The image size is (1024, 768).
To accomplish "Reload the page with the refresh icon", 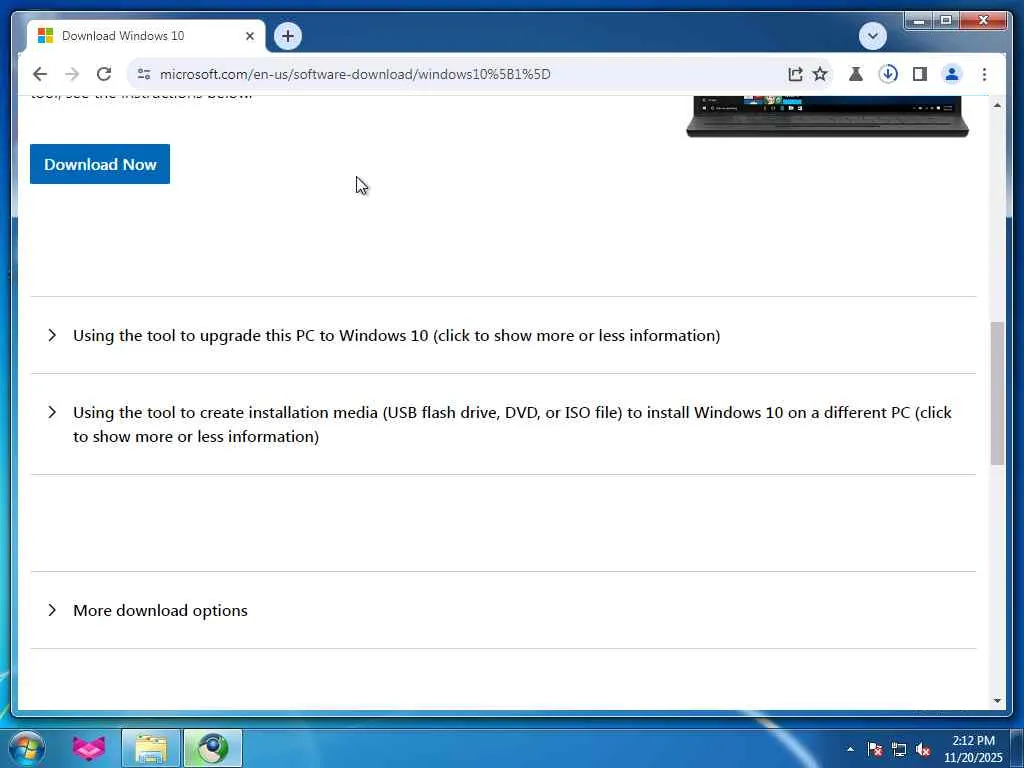I will pyautogui.click(x=104, y=74).
